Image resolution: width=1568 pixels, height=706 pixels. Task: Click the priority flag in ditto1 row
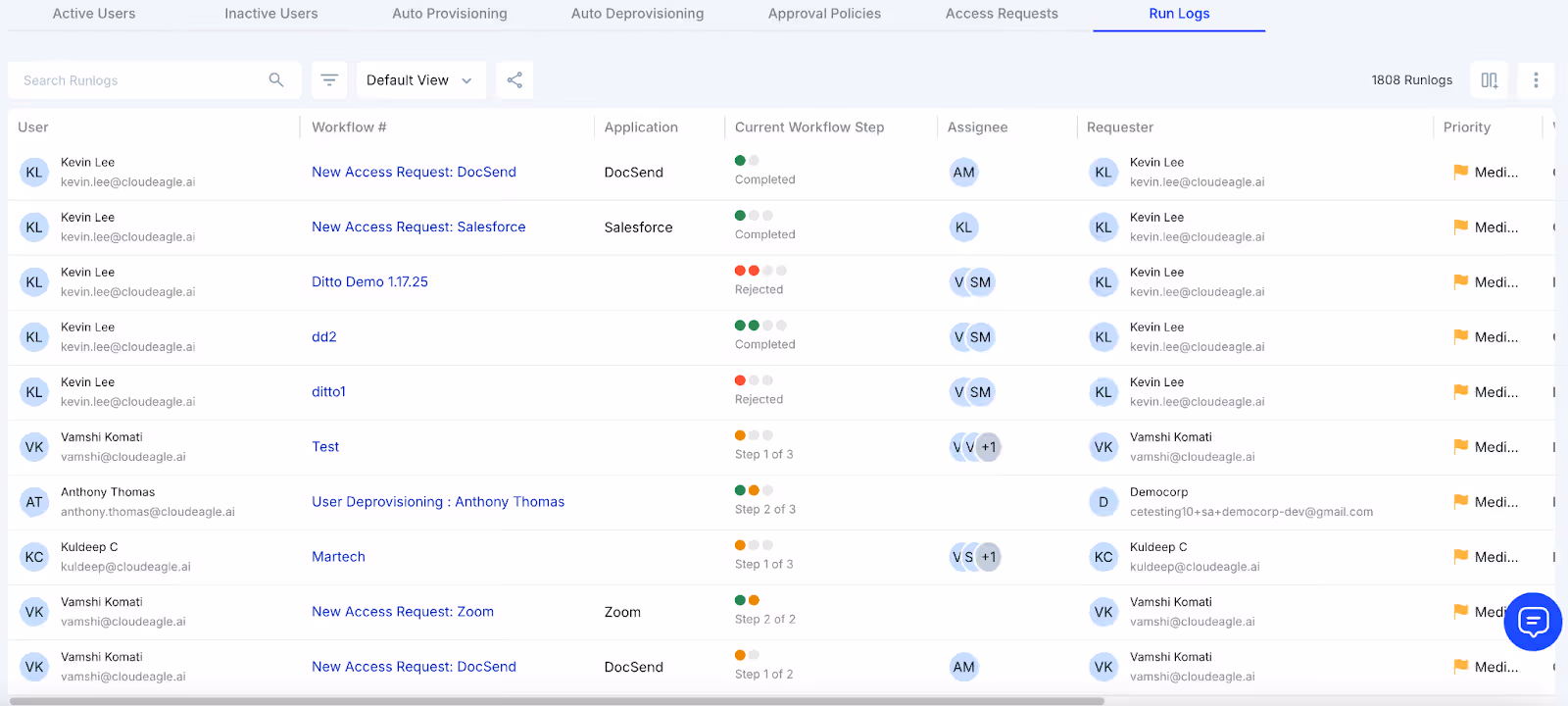1460,391
